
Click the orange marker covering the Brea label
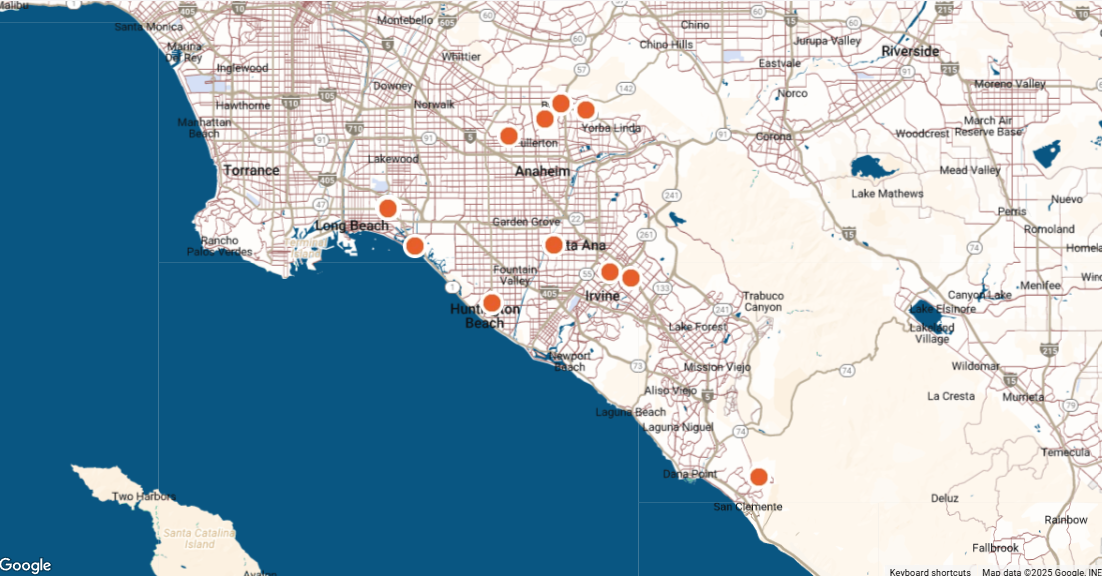[x=561, y=103]
